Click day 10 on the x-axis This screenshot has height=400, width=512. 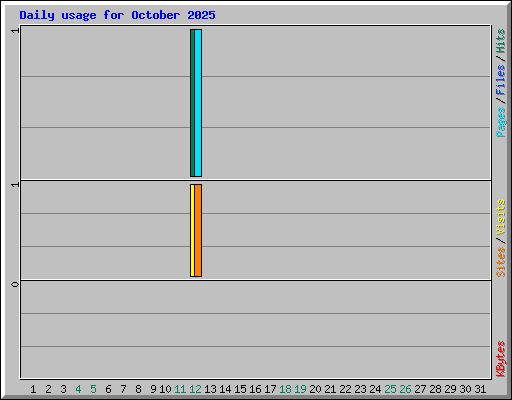(x=165, y=389)
